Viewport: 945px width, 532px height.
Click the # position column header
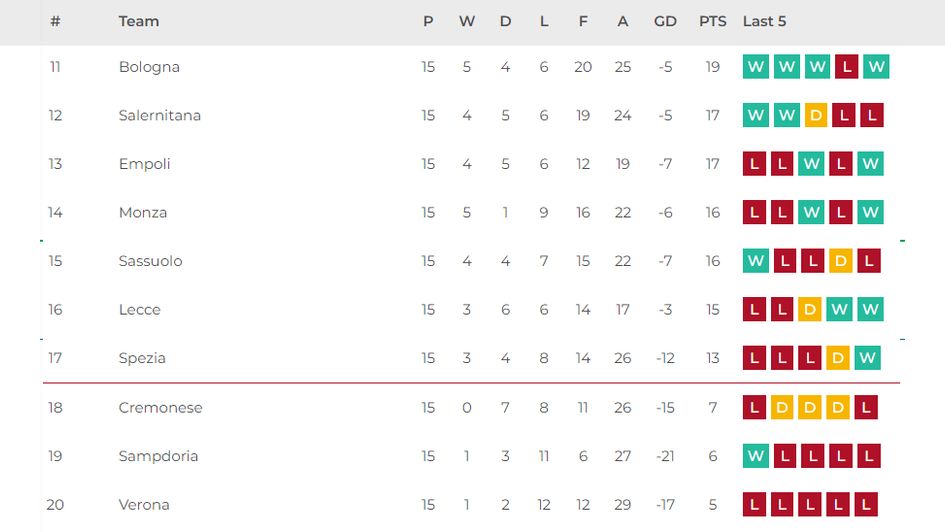click(x=55, y=21)
